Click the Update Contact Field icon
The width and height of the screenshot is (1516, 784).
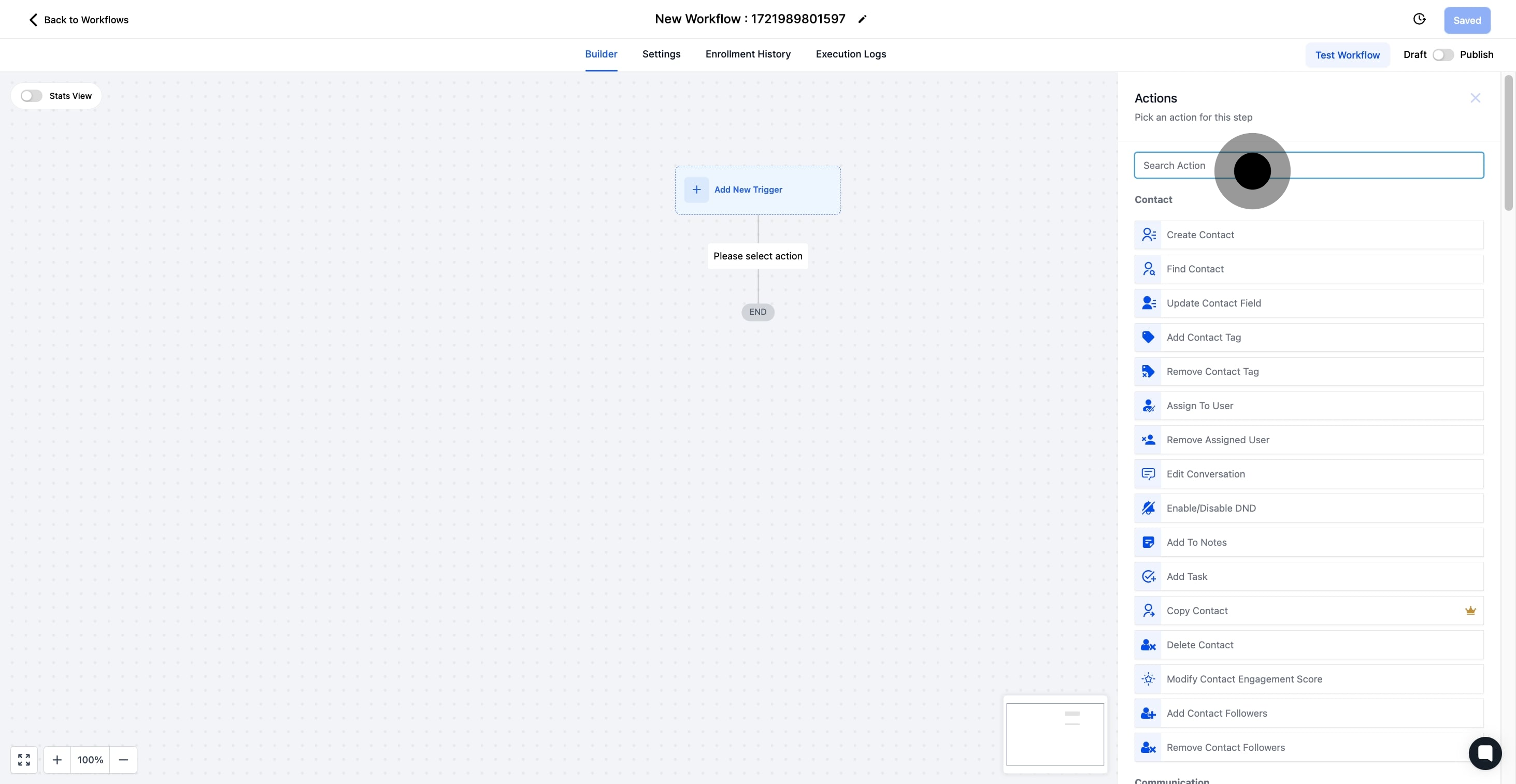1148,303
